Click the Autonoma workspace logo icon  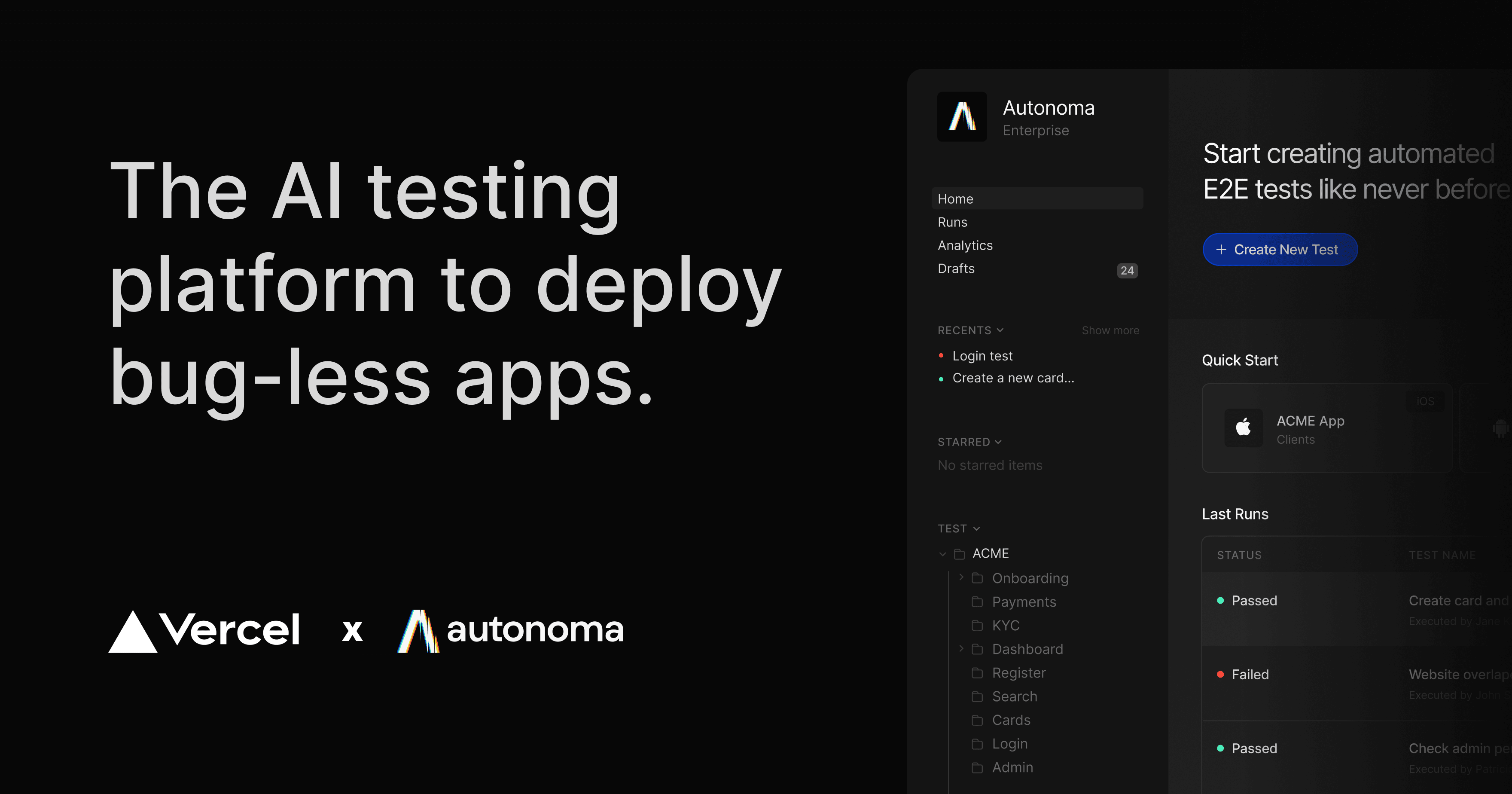coord(961,117)
